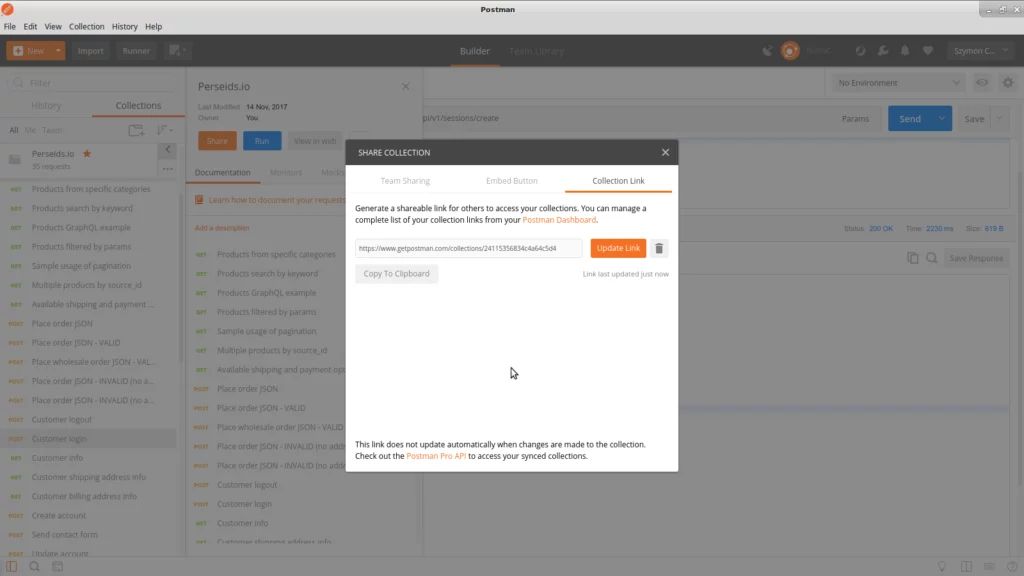
Task: Click the Send button
Action: pos(910,119)
